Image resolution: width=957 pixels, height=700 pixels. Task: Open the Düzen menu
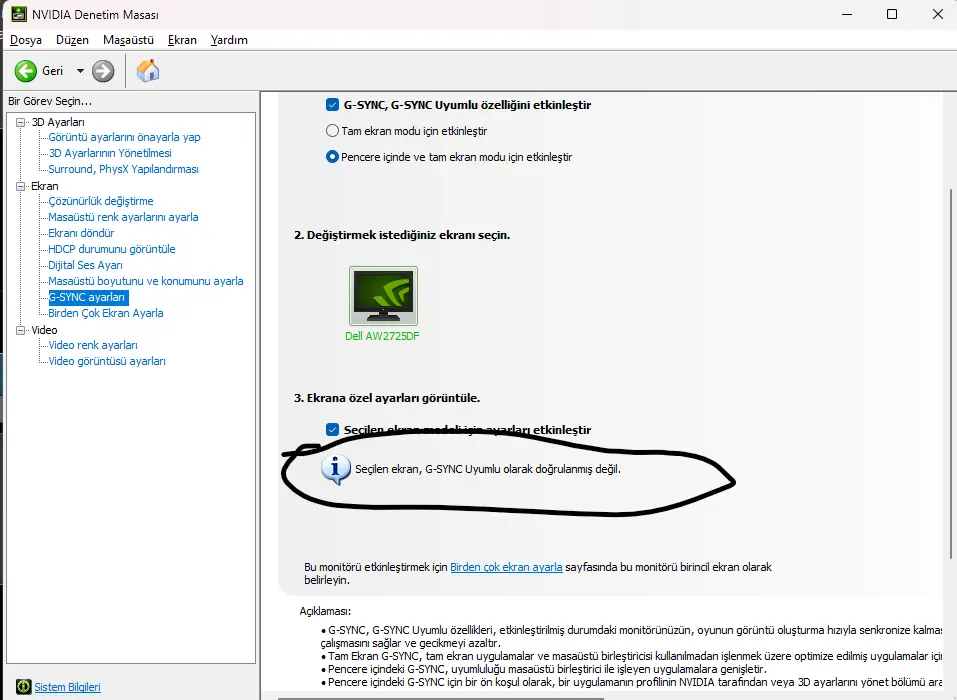point(72,40)
